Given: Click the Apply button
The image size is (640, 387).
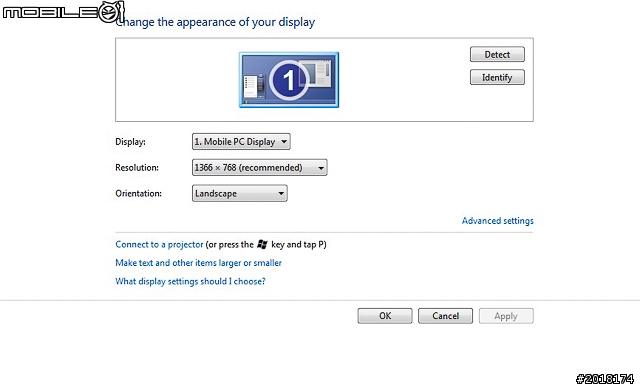Looking at the screenshot, I should click(x=506, y=316).
